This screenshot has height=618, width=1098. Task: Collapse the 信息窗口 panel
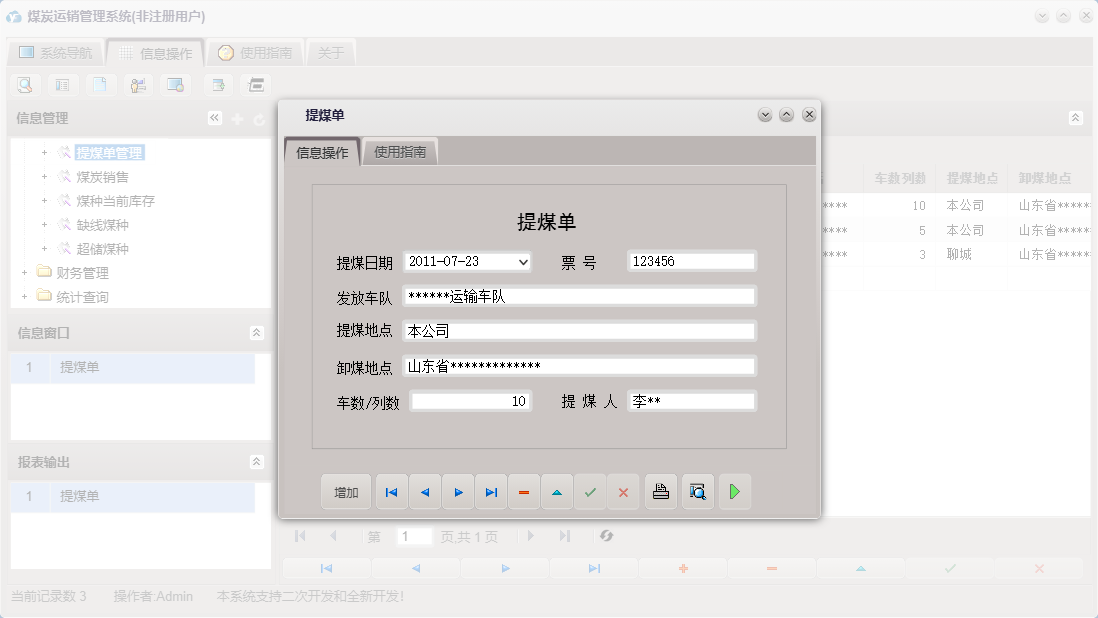point(257,334)
